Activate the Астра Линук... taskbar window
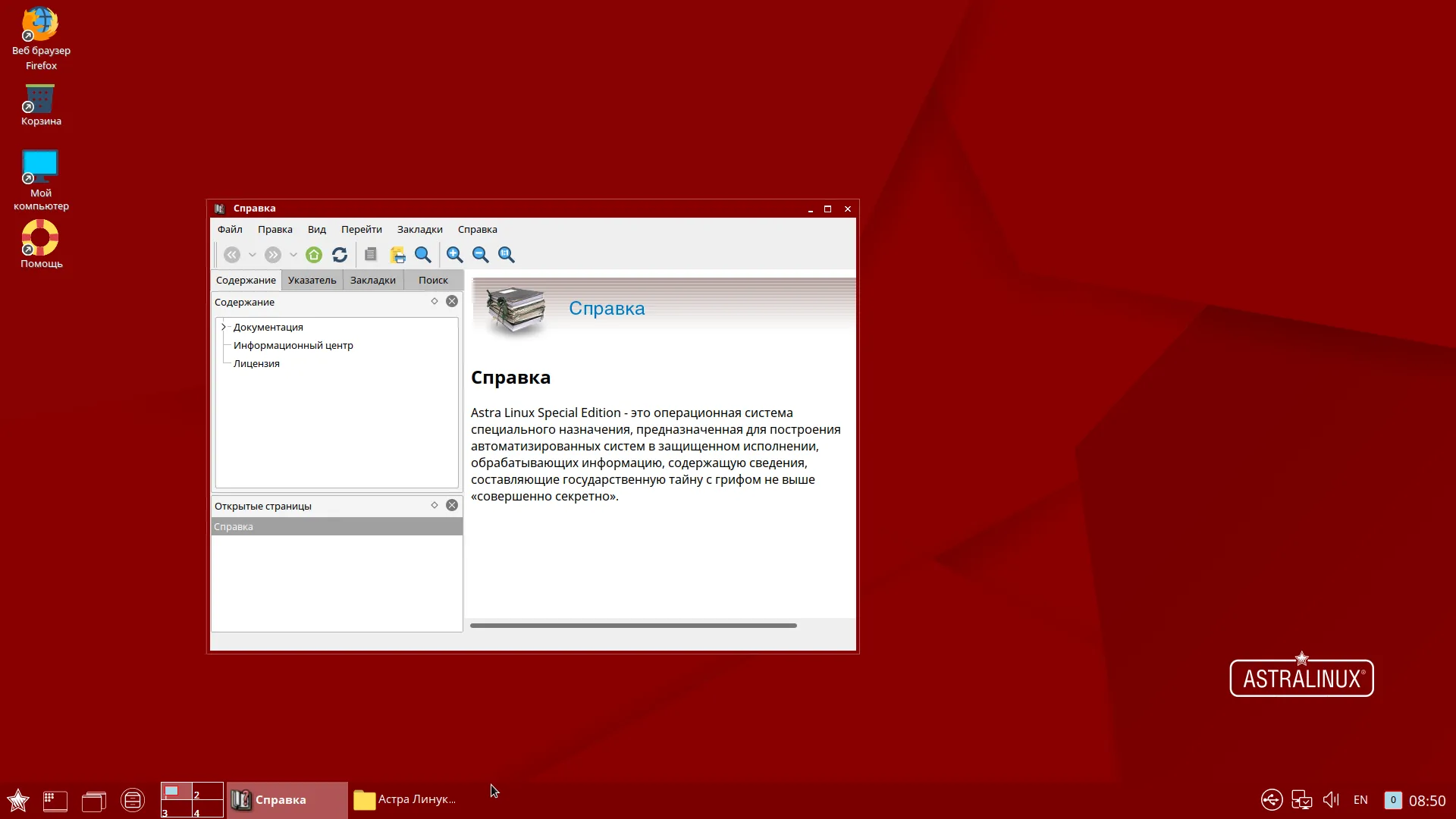 [x=408, y=800]
